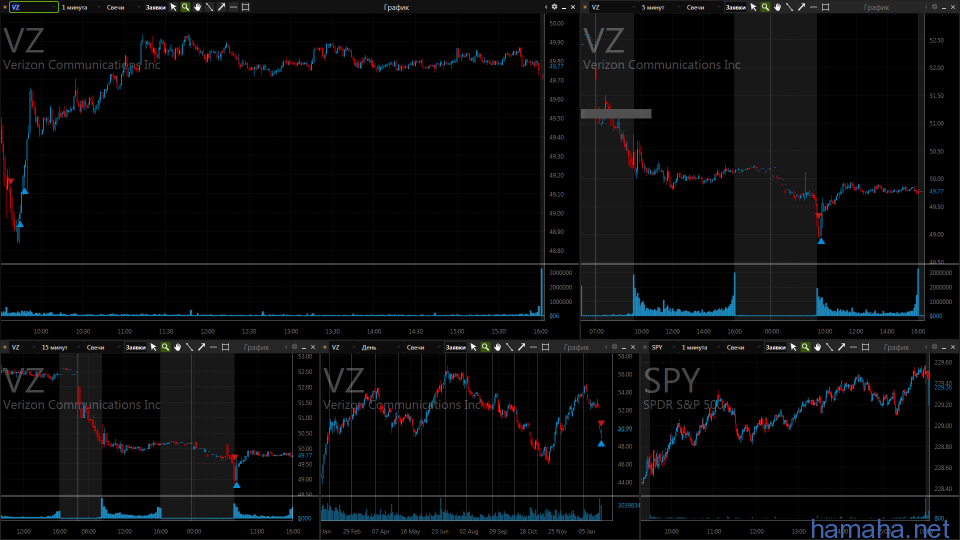960x540 pixels.
Task: Toggle Заявки in 5 минут chart
Action: pos(735,7)
